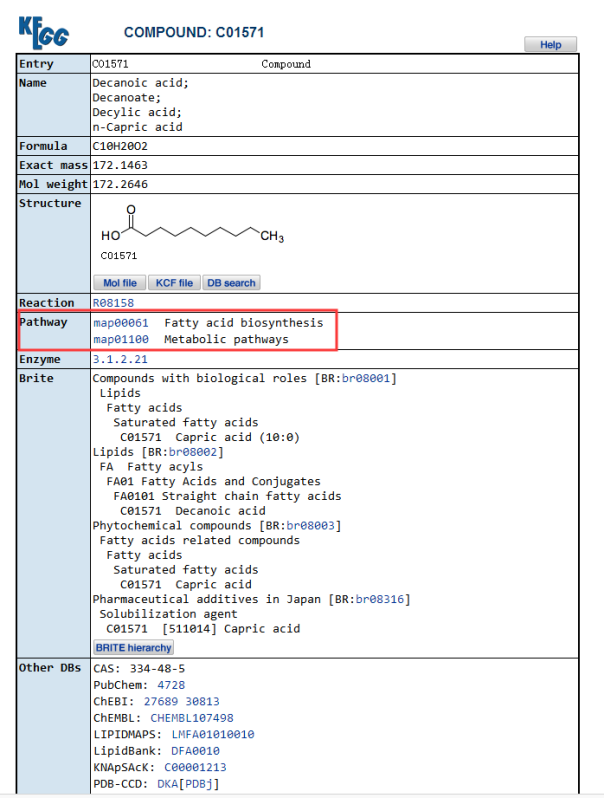Open ChEMBL entry CHEMBL107498

coord(192,718)
